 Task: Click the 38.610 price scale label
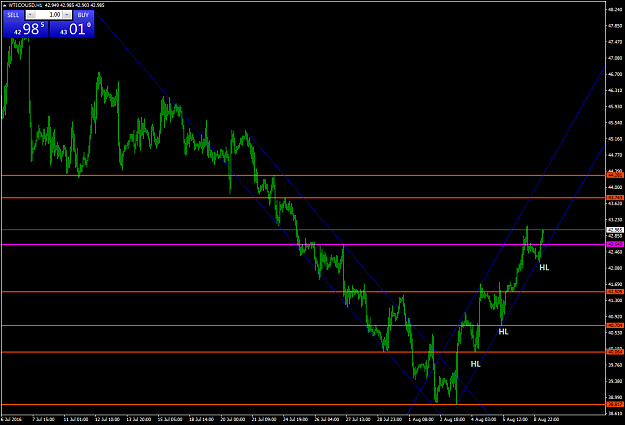tap(615, 413)
